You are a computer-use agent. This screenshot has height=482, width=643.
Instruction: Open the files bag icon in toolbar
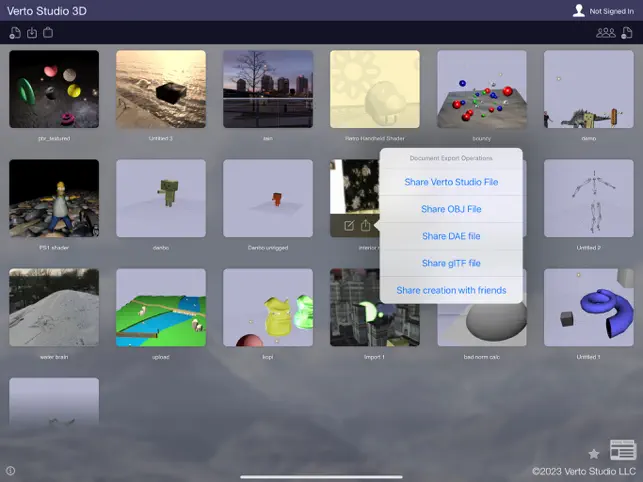click(x=48, y=32)
